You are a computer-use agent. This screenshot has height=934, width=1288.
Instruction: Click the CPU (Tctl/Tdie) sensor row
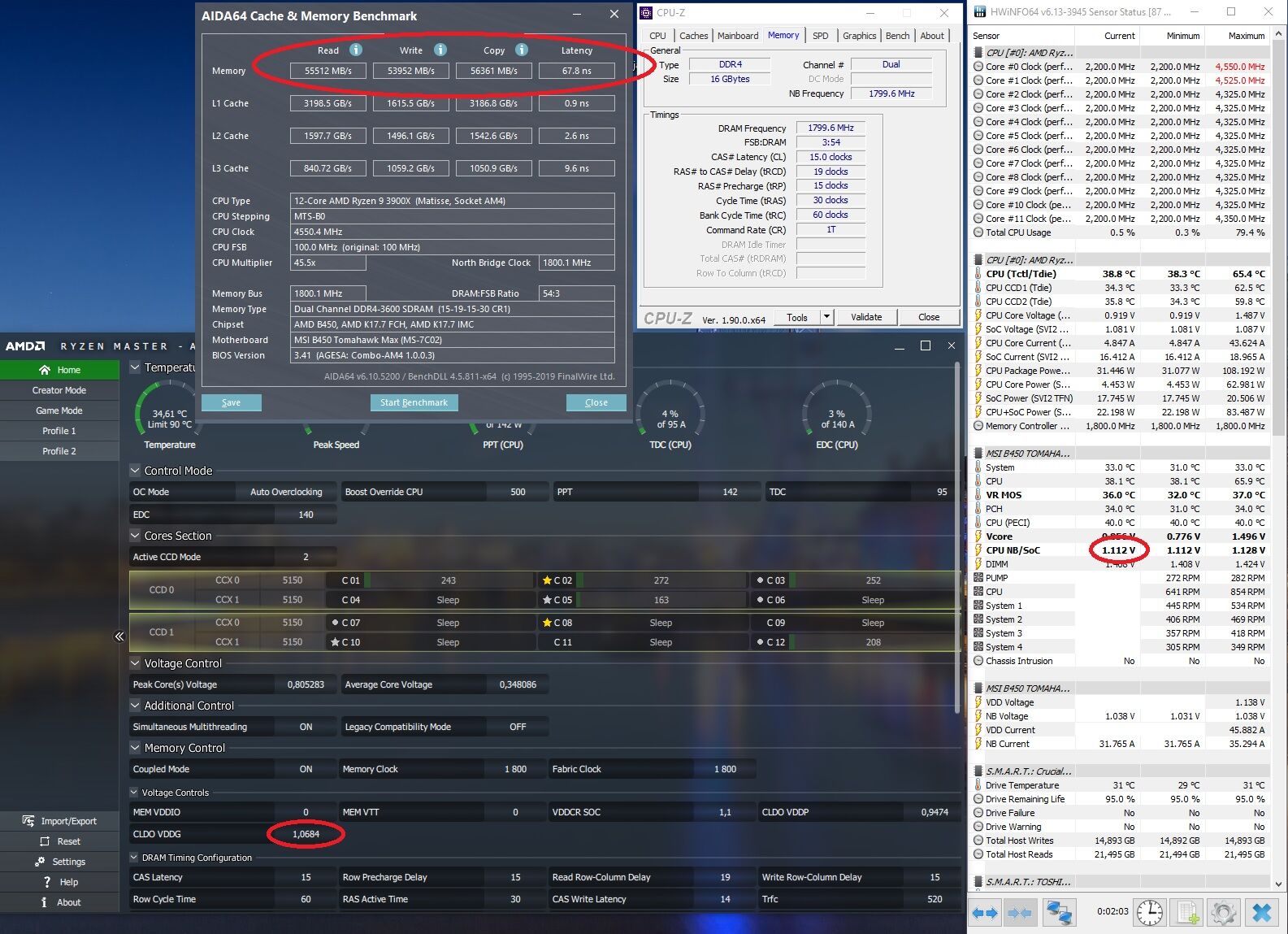[x=1121, y=274]
